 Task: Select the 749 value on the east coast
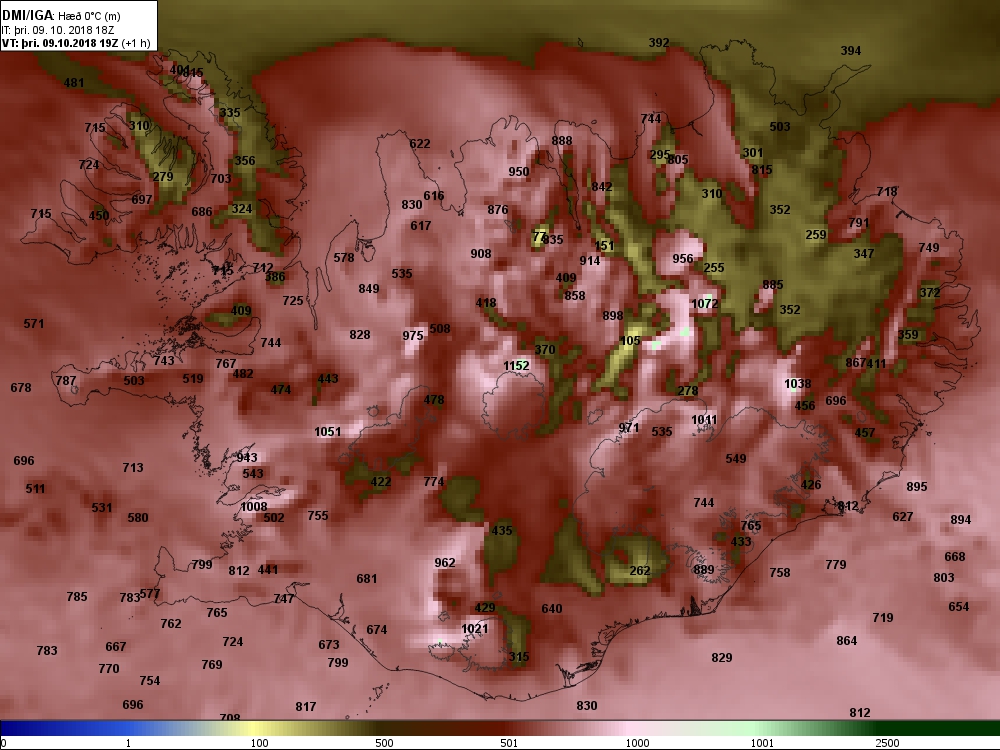(x=929, y=247)
